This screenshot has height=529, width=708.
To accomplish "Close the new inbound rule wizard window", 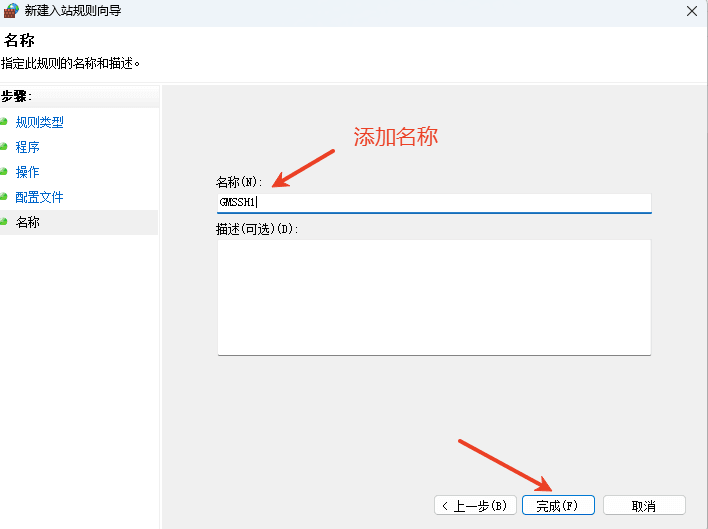I will point(691,11).
